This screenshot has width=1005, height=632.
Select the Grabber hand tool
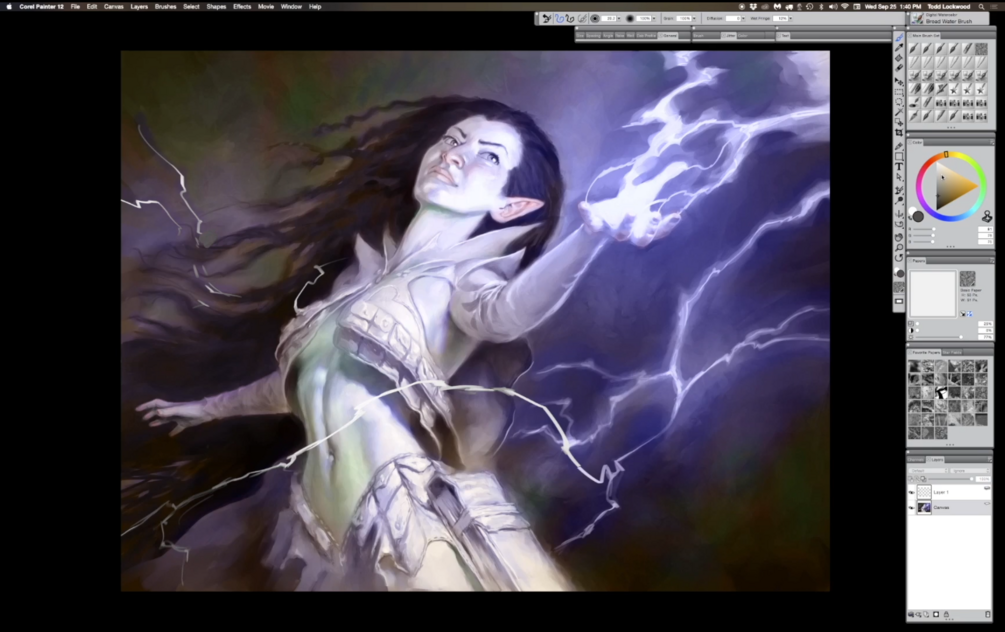pyautogui.click(x=899, y=237)
